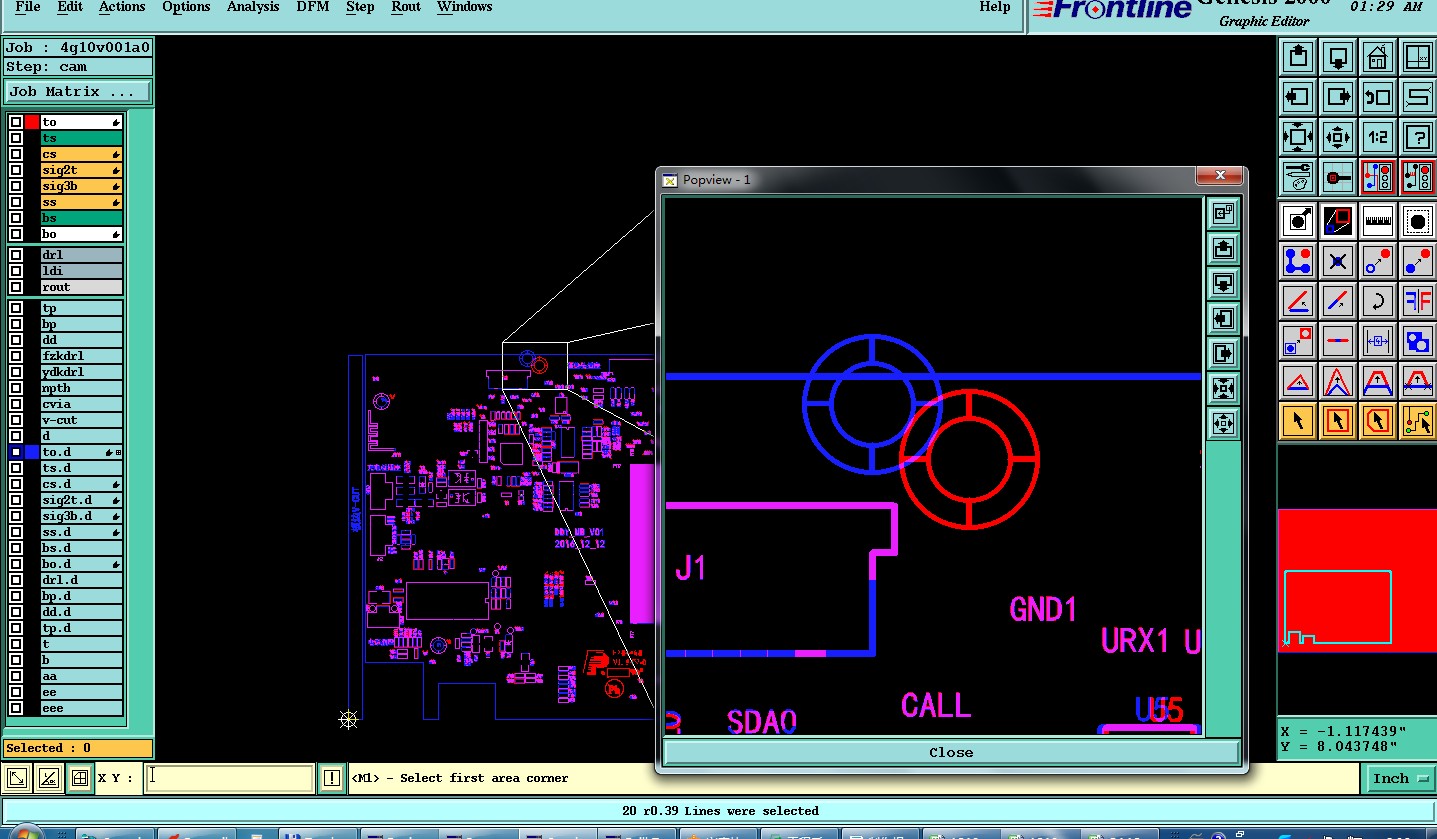Toggle the 'cs' layer checkbox
Image resolution: width=1437 pixels, height=839 pixels.
coord(16,154)
